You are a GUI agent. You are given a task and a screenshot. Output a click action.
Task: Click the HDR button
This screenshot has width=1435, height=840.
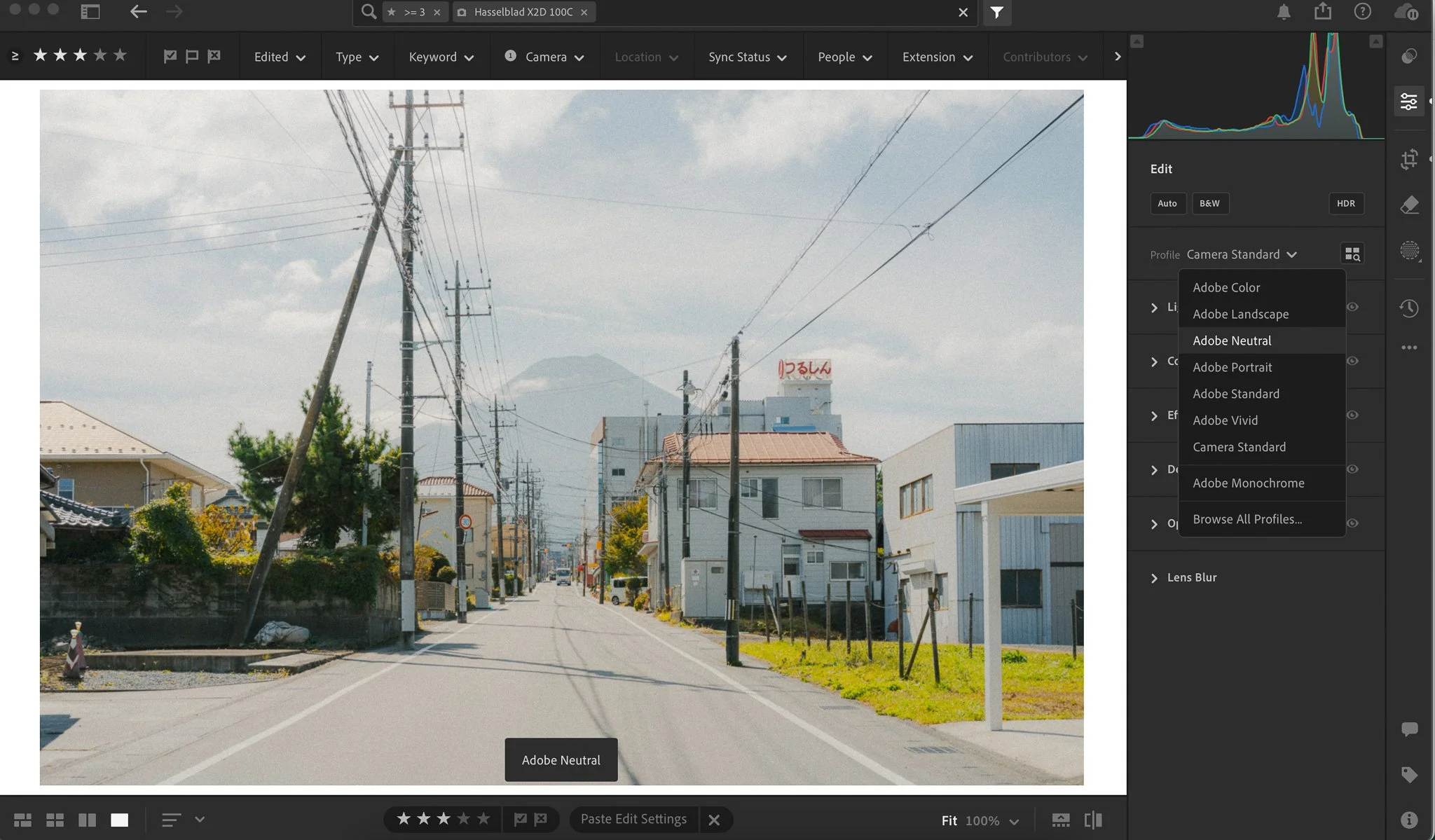(1345, 203)
